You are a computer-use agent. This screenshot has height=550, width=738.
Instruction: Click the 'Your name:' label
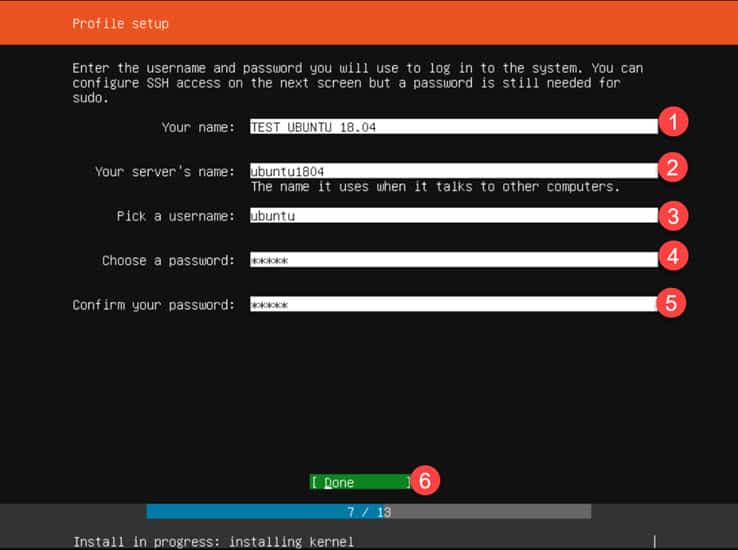(x=198, y=127)
